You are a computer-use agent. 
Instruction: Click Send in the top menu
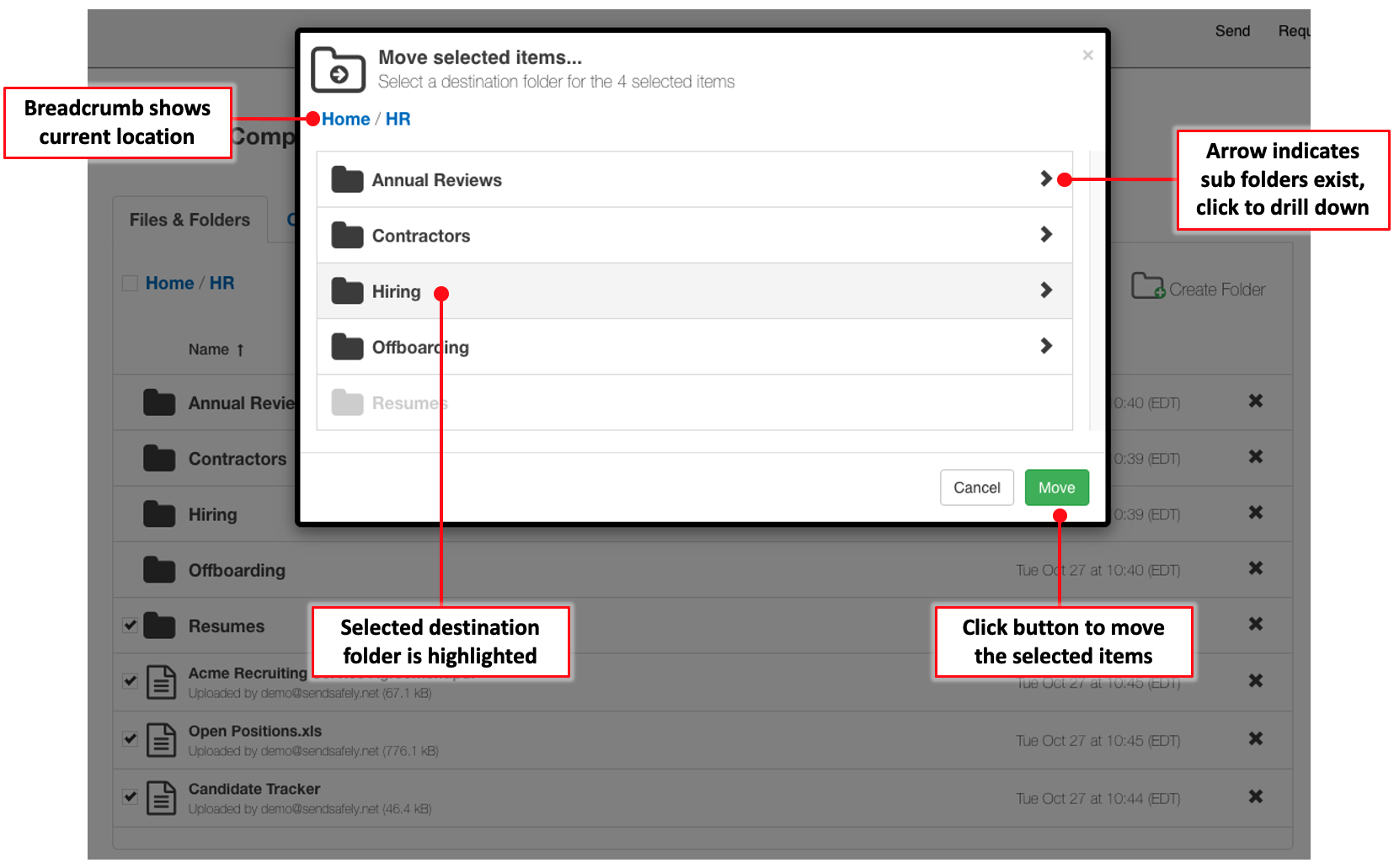pyautogui.click(x=1232, y=30)
